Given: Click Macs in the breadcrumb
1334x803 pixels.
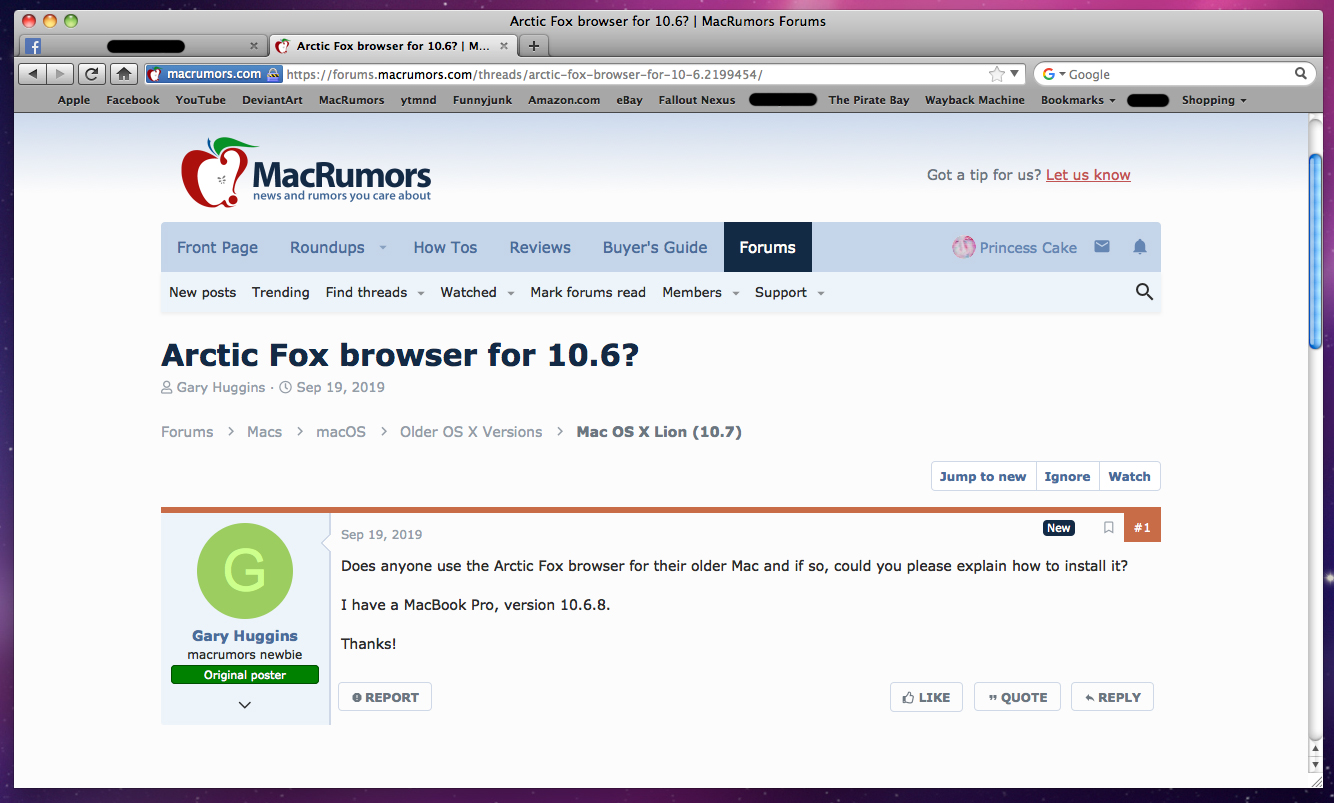Looking at the screenshot, I should (x=265, y=432).
